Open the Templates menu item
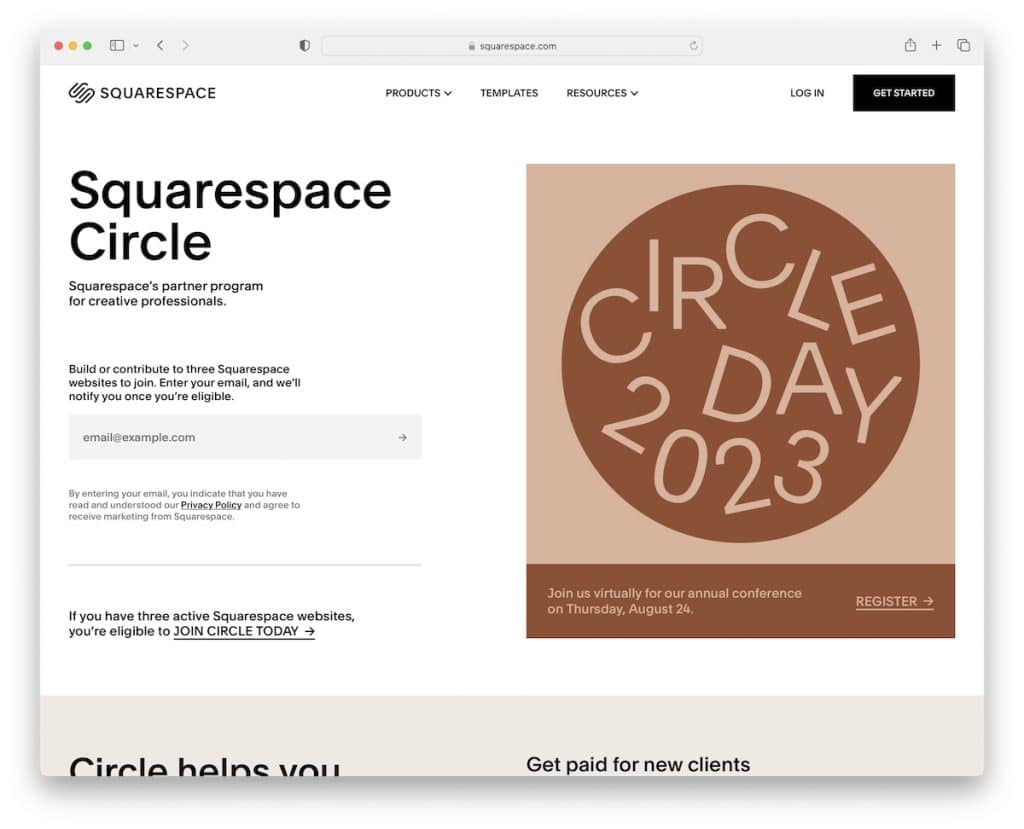Image resolution: width=1024 pixels, height=829 pixels. [509, 93]
